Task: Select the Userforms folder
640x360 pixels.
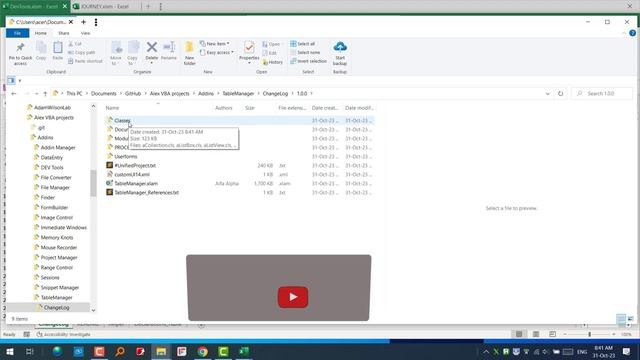Action: (x=126, y=156)
